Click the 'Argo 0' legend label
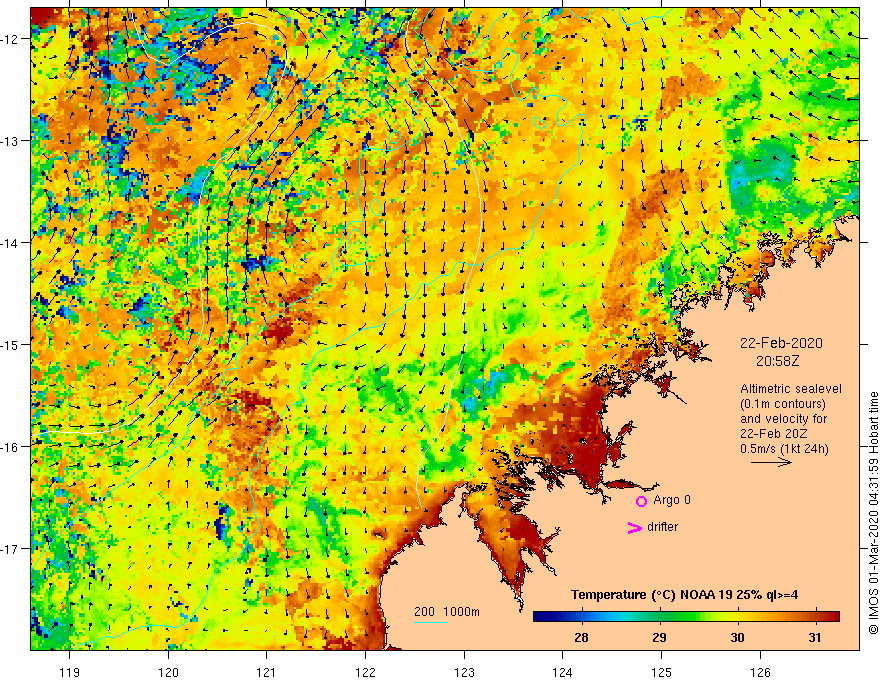 [x=672, y=500]
